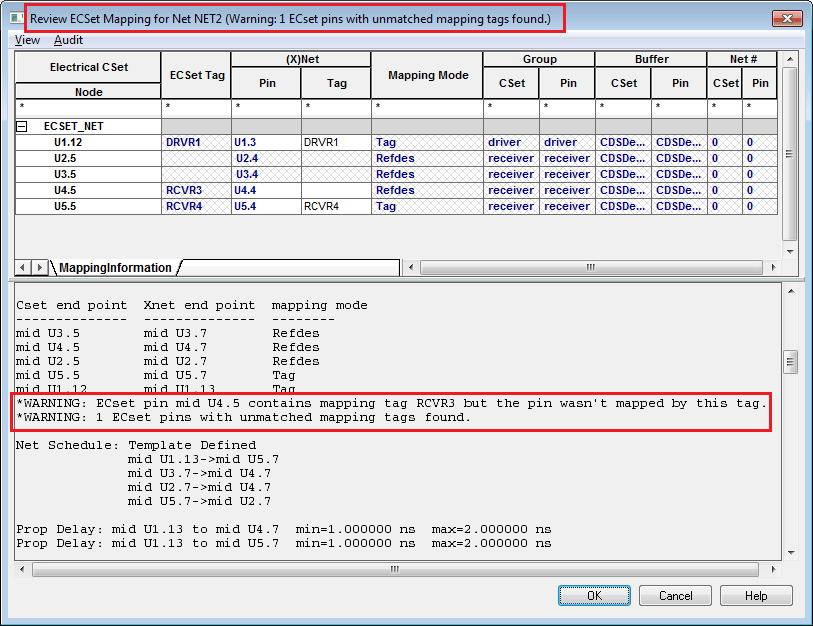The image size is (813, 626).
Task: Click the Net # column header
Action: [742, 59]
